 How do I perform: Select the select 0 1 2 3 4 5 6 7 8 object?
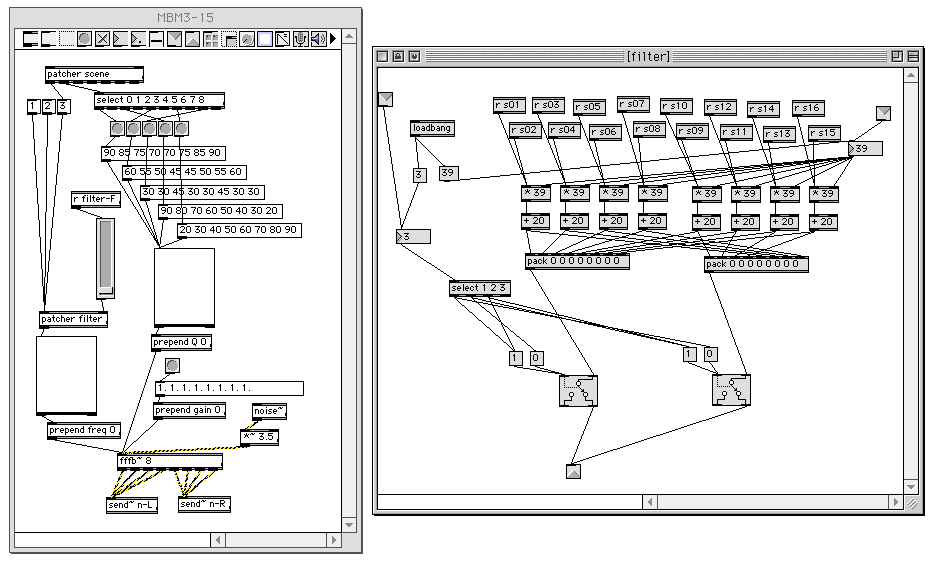point(159,101)
